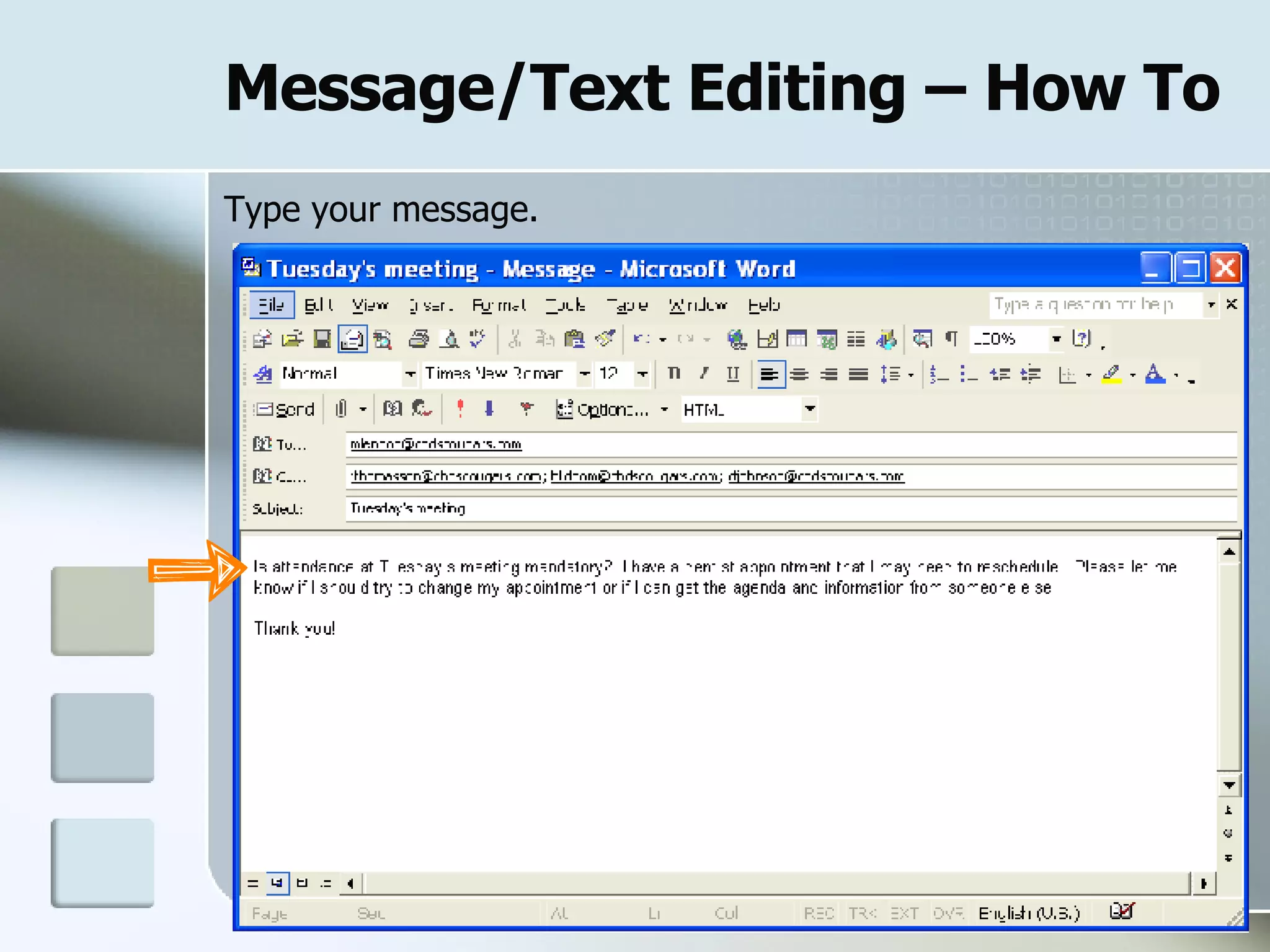1270x952 pixels.
Task: Open Styles and Formatting pane icon
Action: pos(263,374)
